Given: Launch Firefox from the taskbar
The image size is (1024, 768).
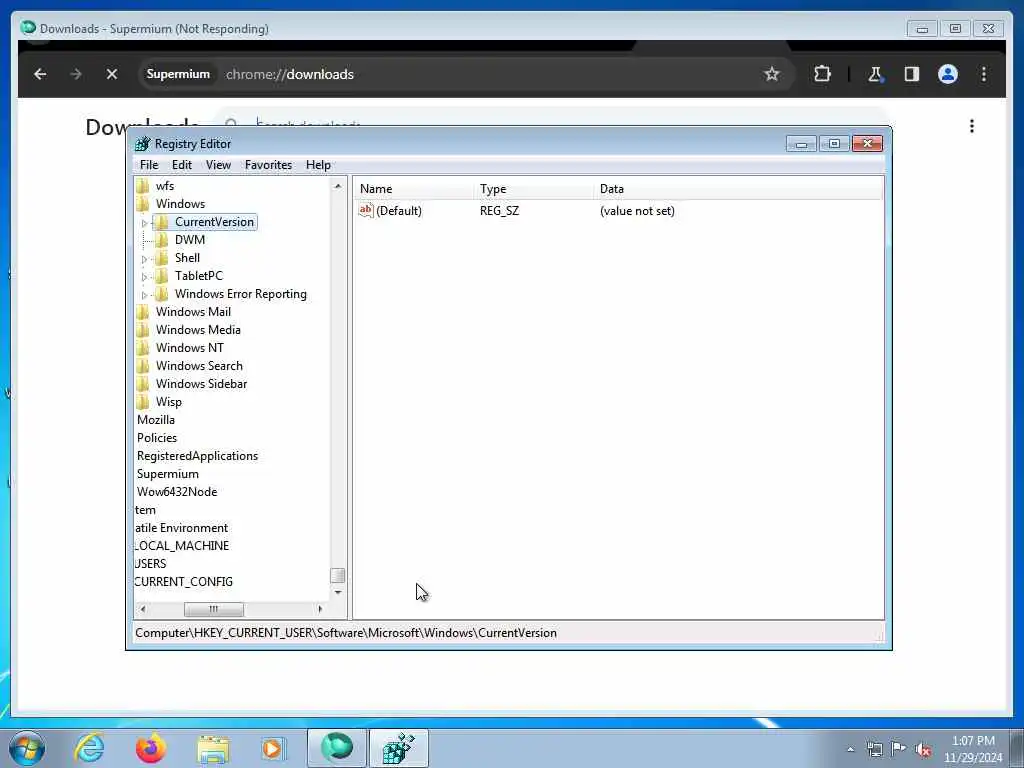Looking at the screenshot, I should (x=150, y=748).
